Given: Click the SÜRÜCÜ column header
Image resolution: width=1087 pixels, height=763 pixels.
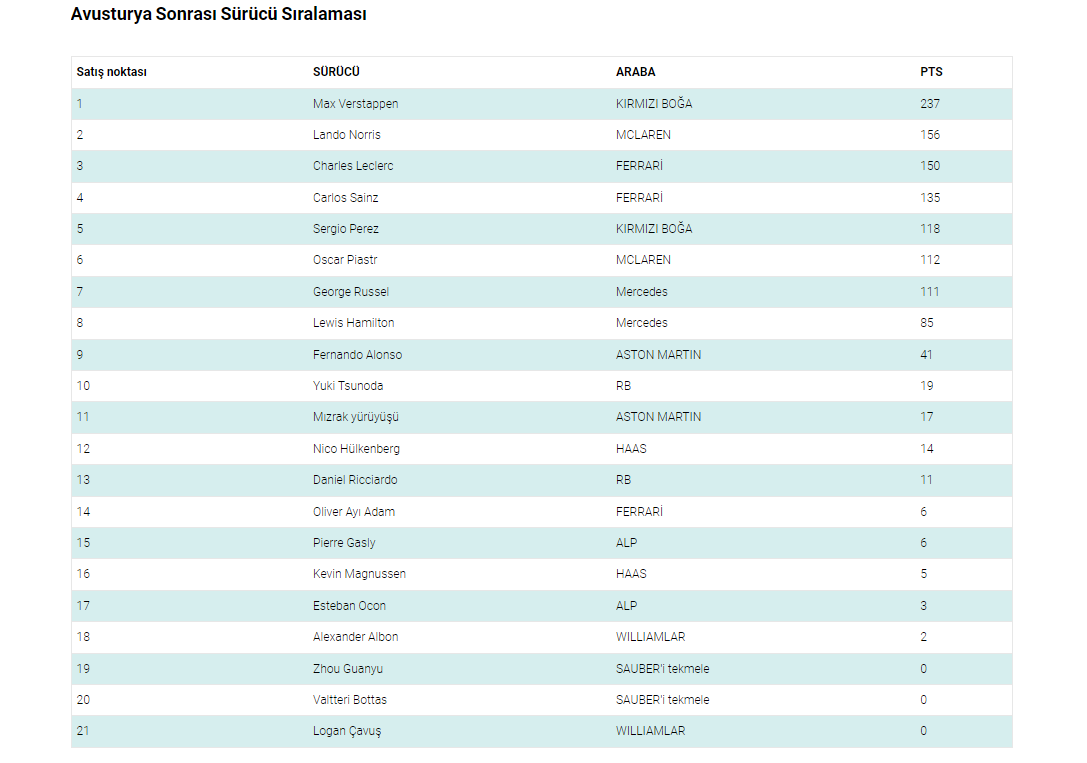Looking at the screenshot, I should 336,72.
